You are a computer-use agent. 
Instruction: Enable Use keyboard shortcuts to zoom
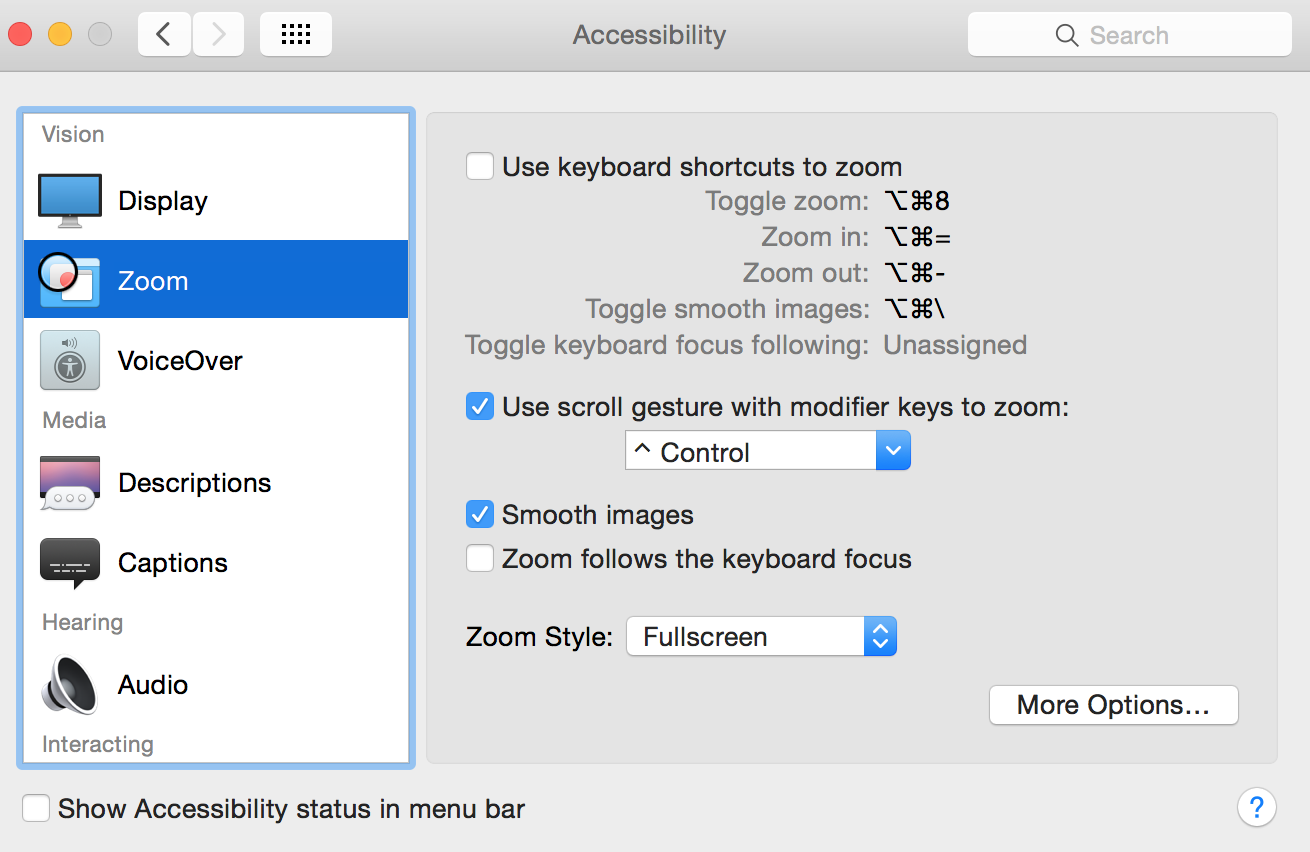coord(480,166)
